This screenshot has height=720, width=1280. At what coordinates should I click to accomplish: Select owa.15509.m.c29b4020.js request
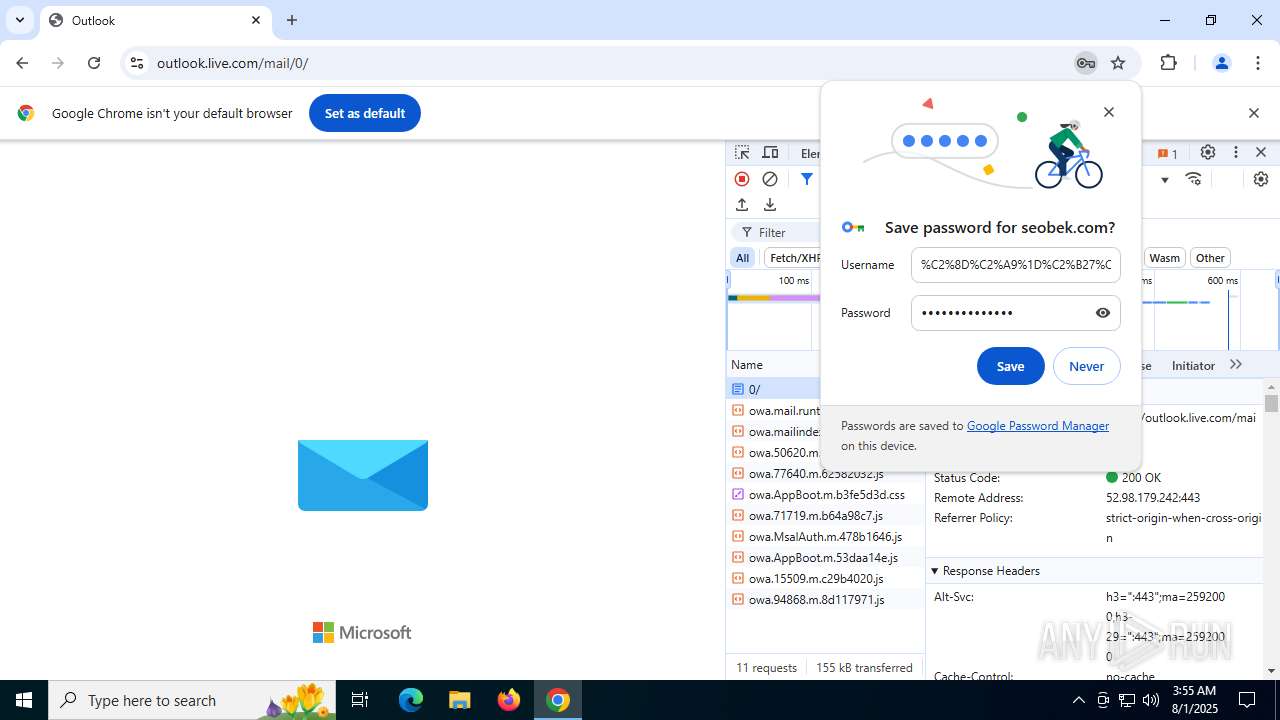(825, 579)
